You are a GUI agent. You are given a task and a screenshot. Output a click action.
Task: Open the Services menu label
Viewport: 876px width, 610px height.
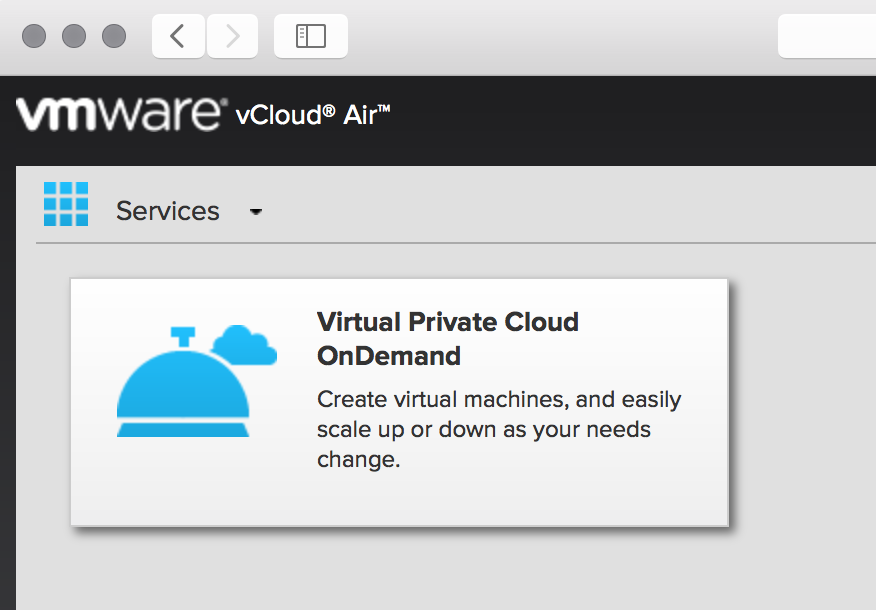[167, 211]
